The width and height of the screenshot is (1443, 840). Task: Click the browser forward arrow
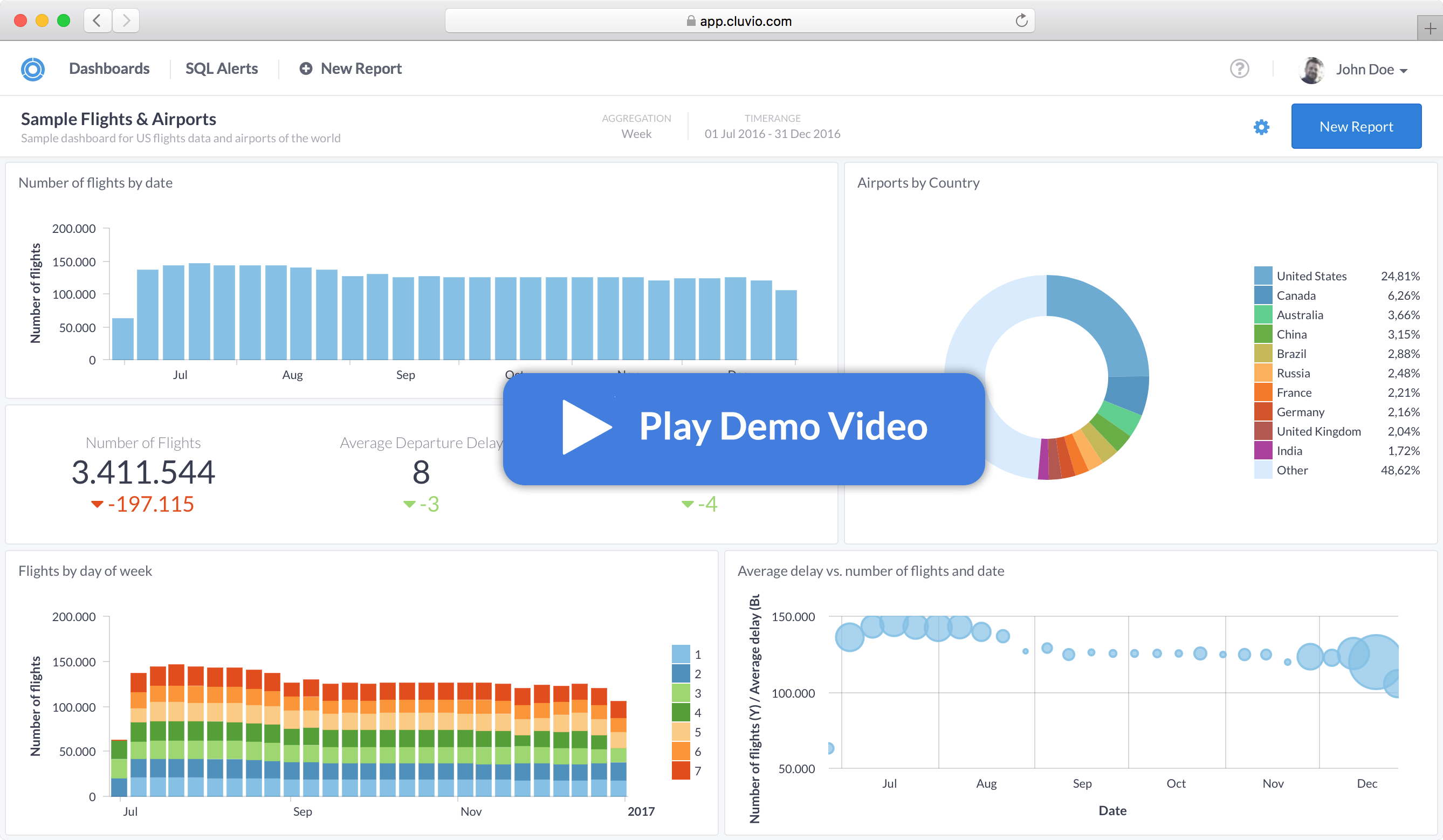pyautogui.click(x=126, y=21)
